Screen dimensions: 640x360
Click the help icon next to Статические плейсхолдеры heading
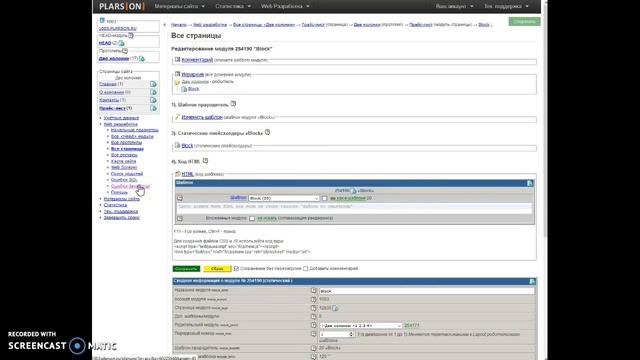tap(267, 133)
